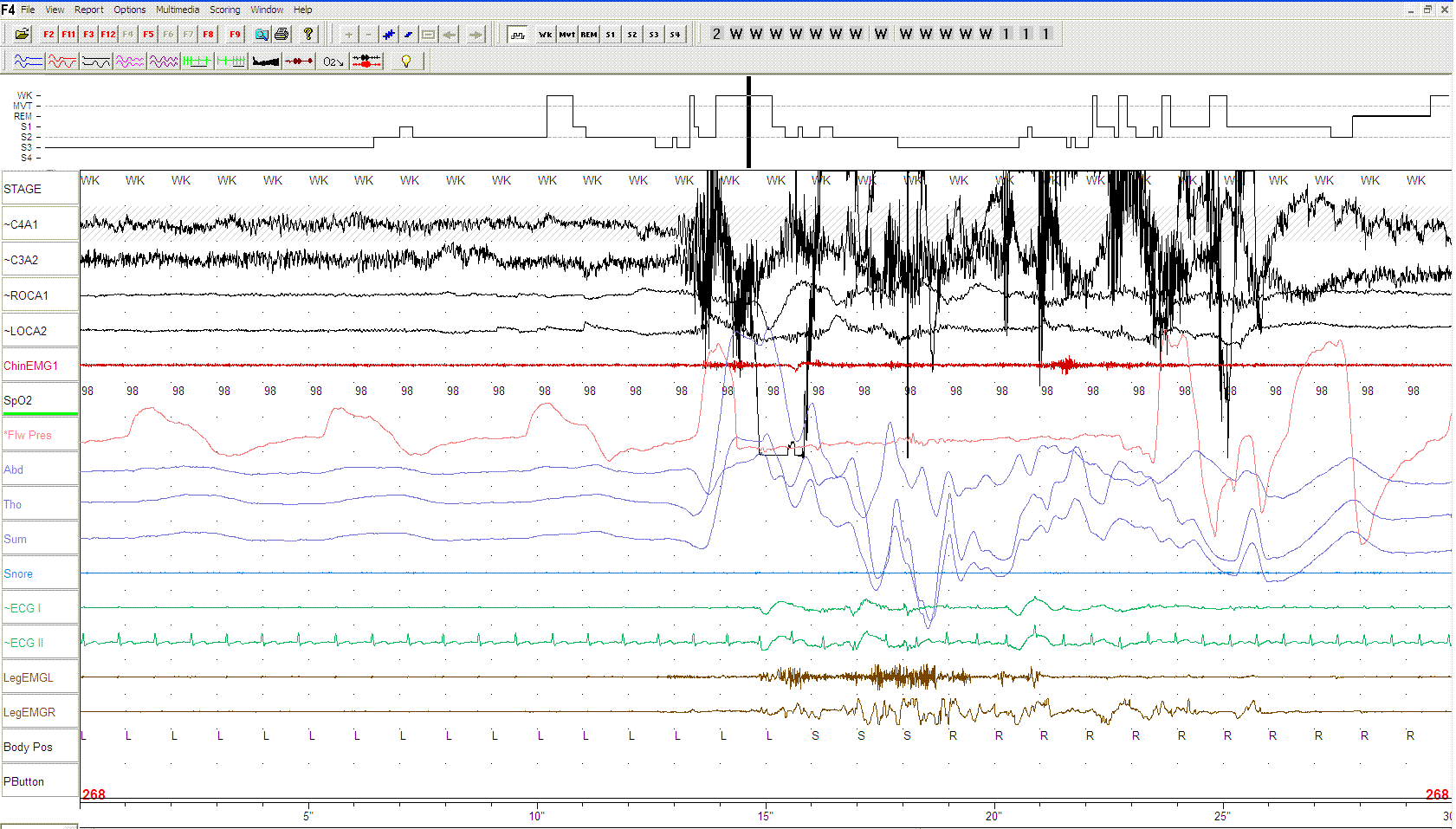Click the O2 desaturation icon

333,61
